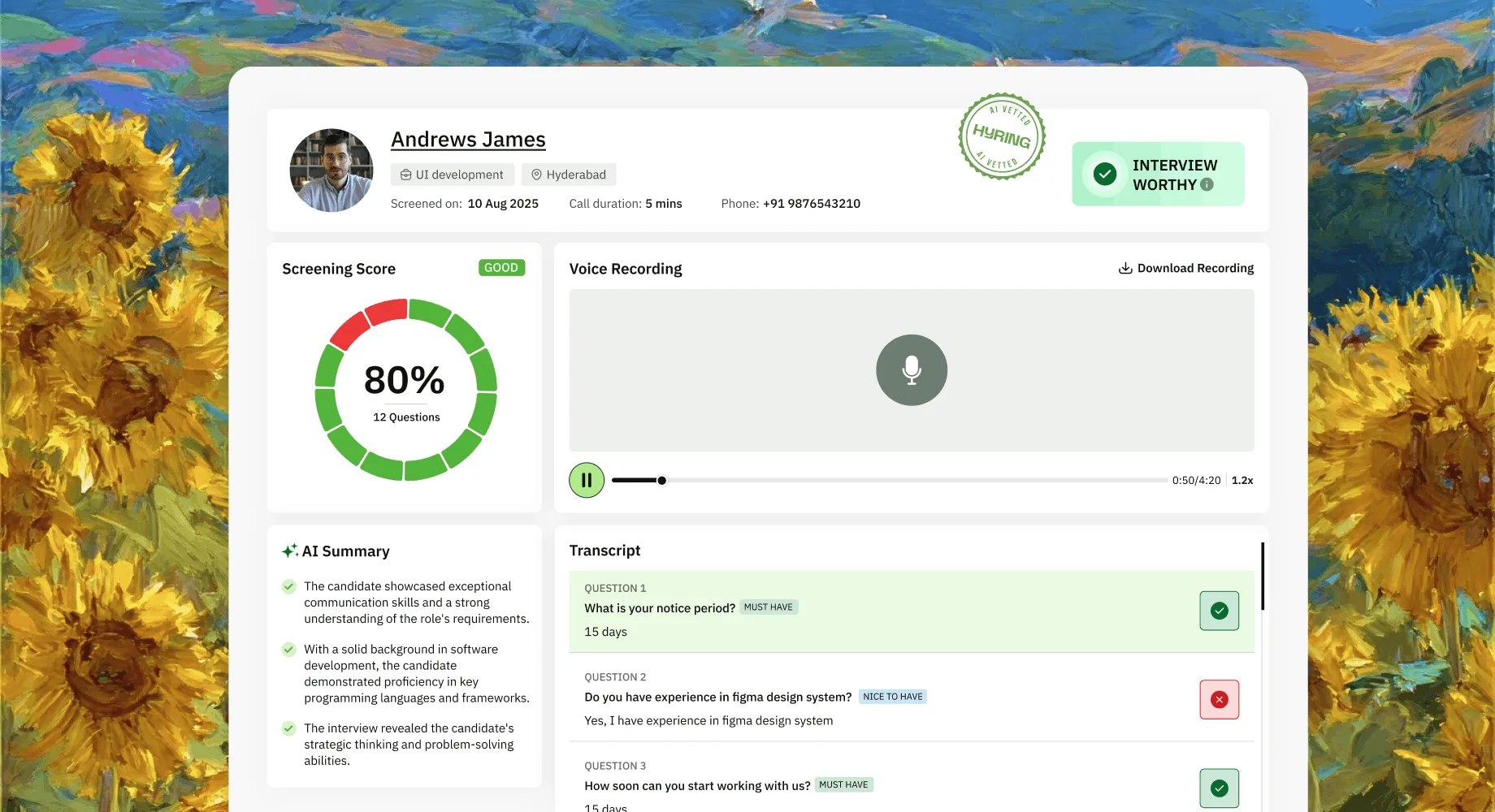Pause the voice recording playback

[x=587, y=480]
